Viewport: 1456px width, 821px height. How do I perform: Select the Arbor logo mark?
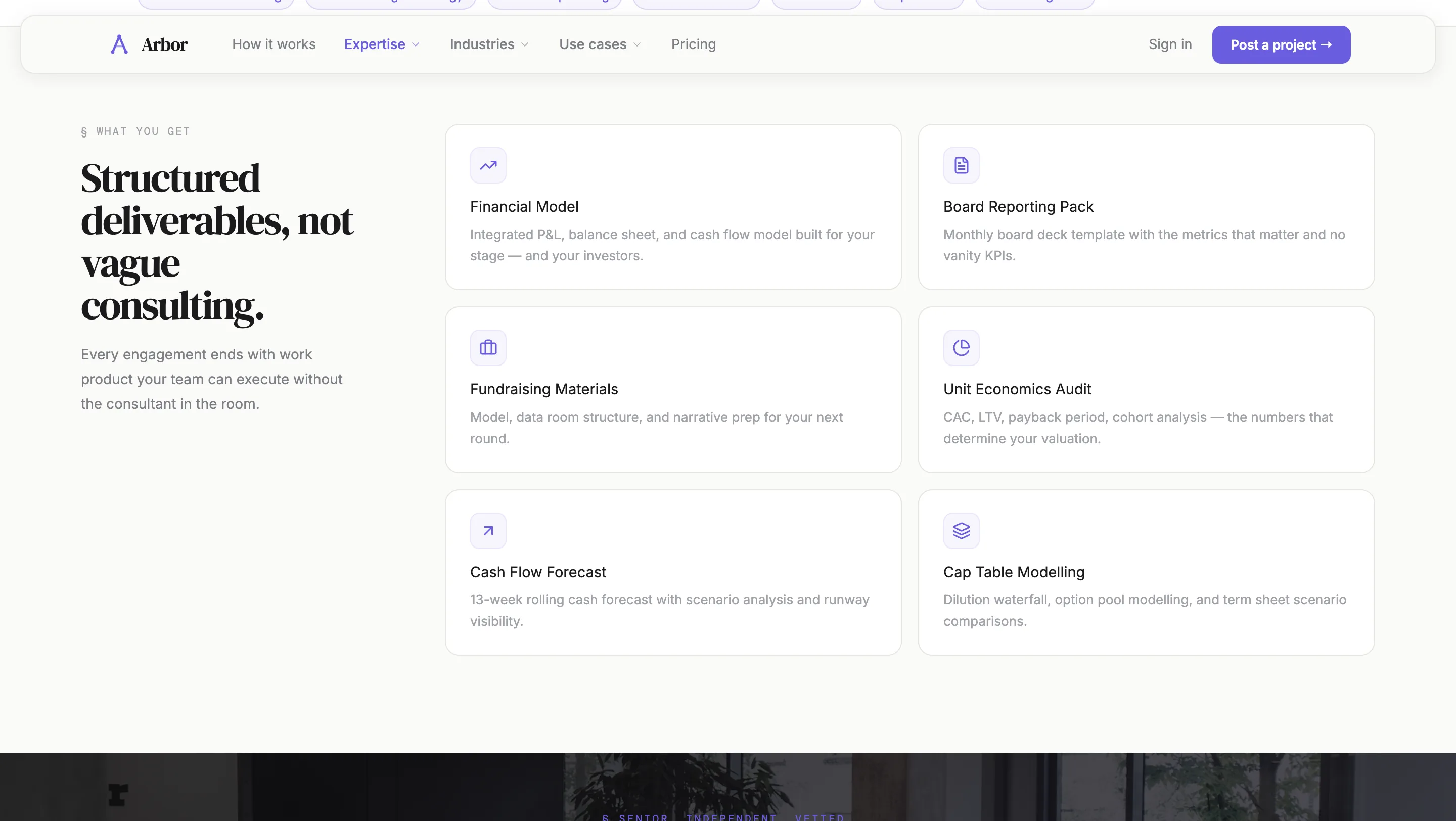click(119, 44)
